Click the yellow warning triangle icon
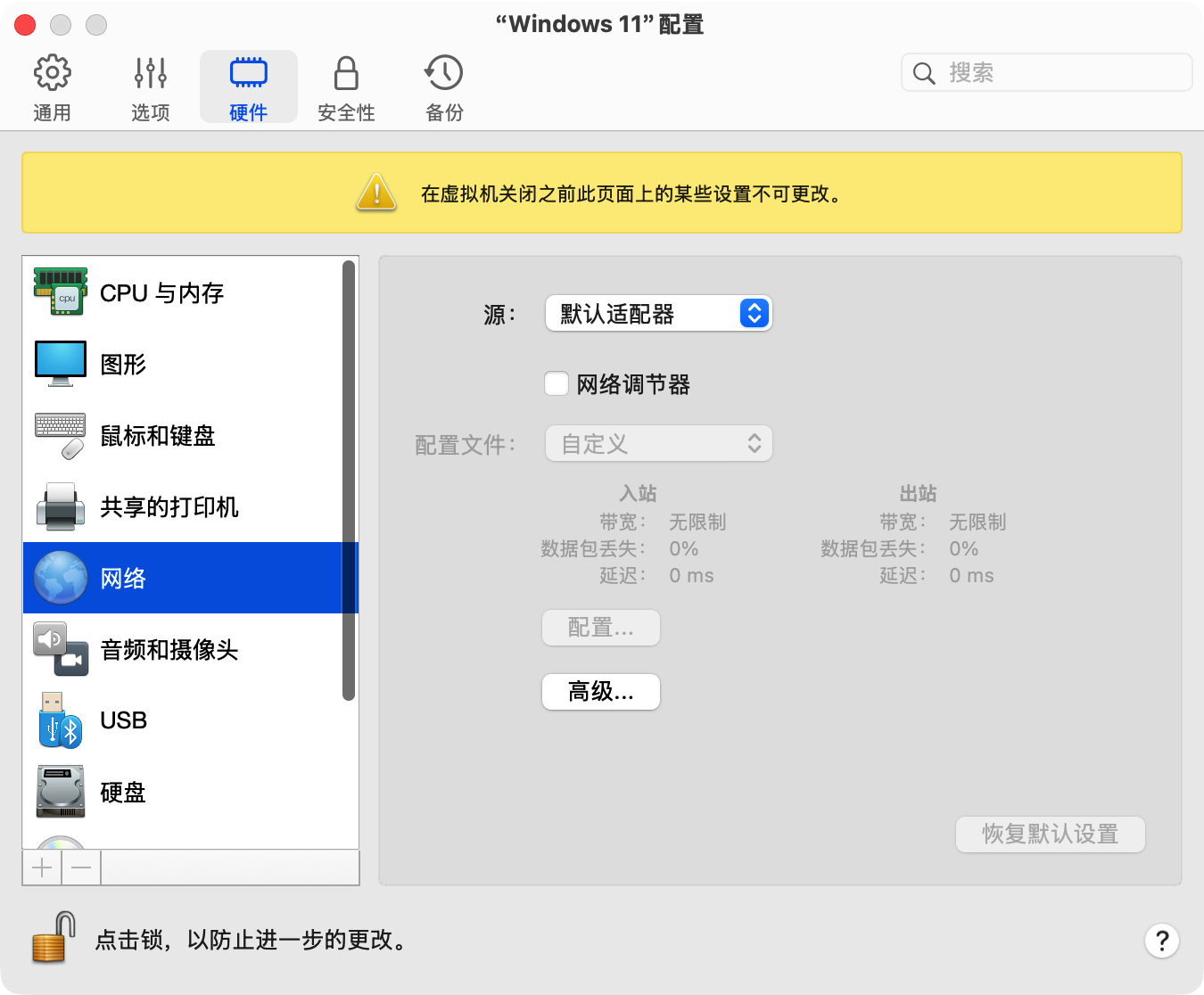Image resolution: width=1204 pixels, height=995 pixels. pos(376,192)
